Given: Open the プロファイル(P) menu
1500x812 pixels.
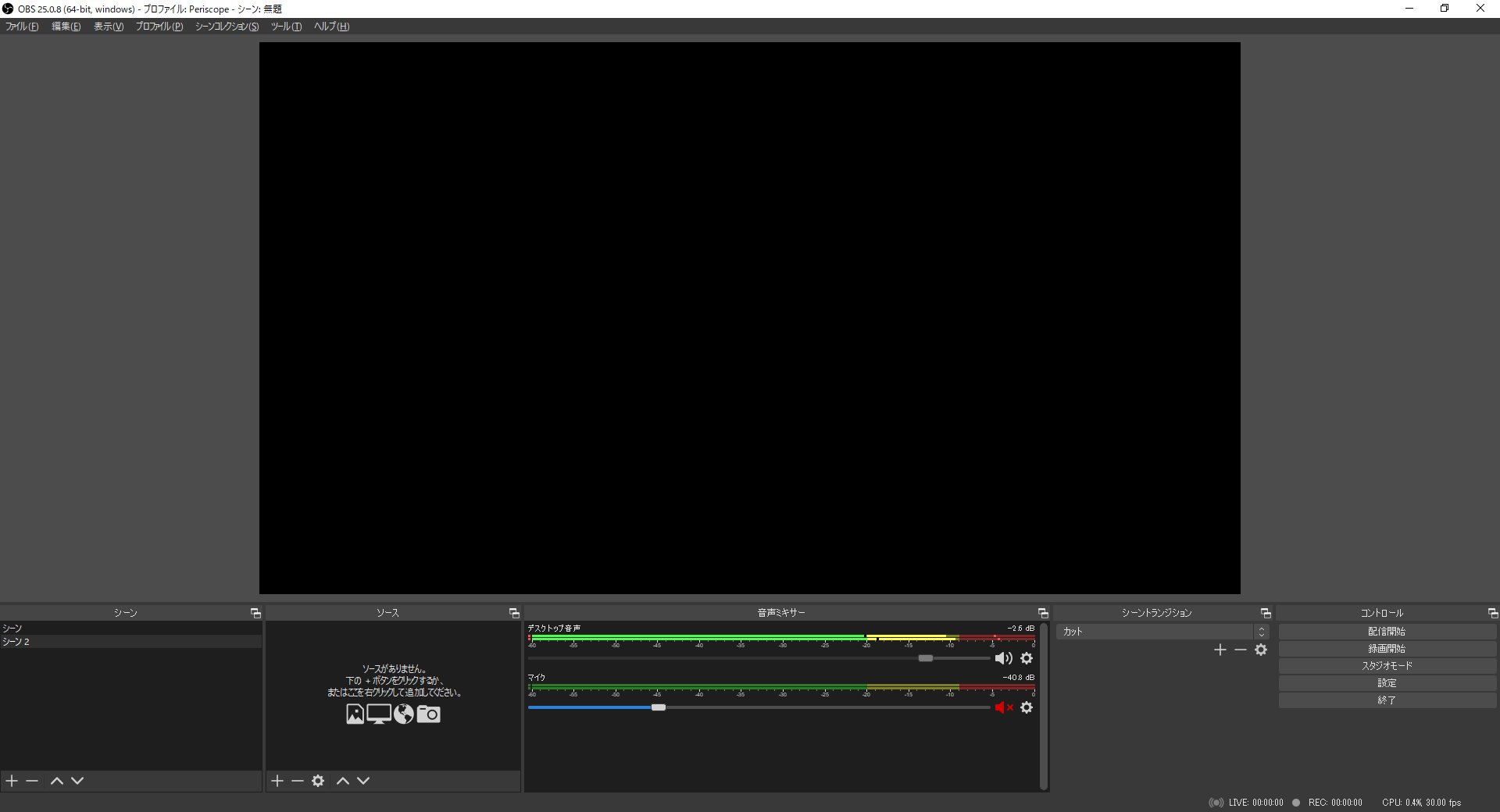Looking at the screenshot, I should 159,27.
